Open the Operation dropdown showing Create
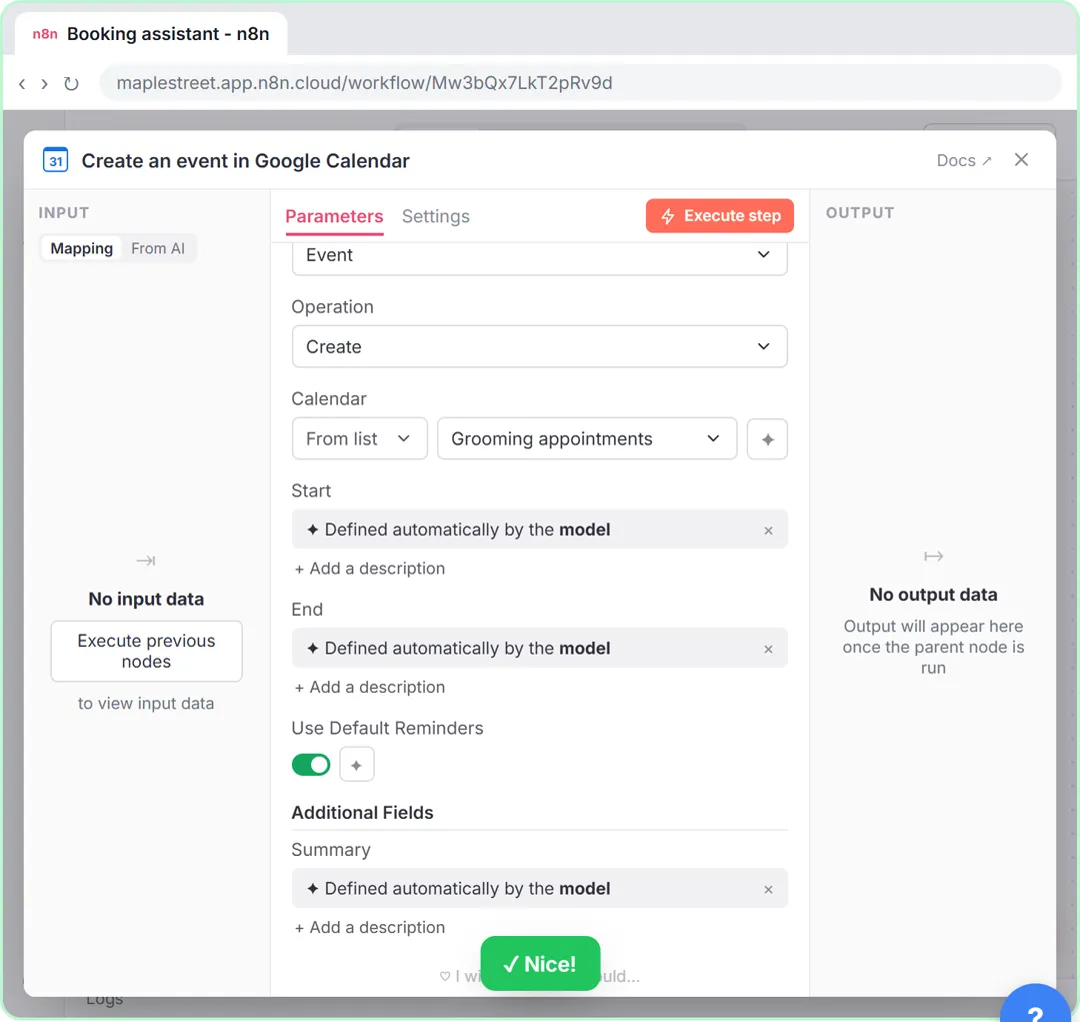This screenshot has height=1022, width=1080. [539, 346]
